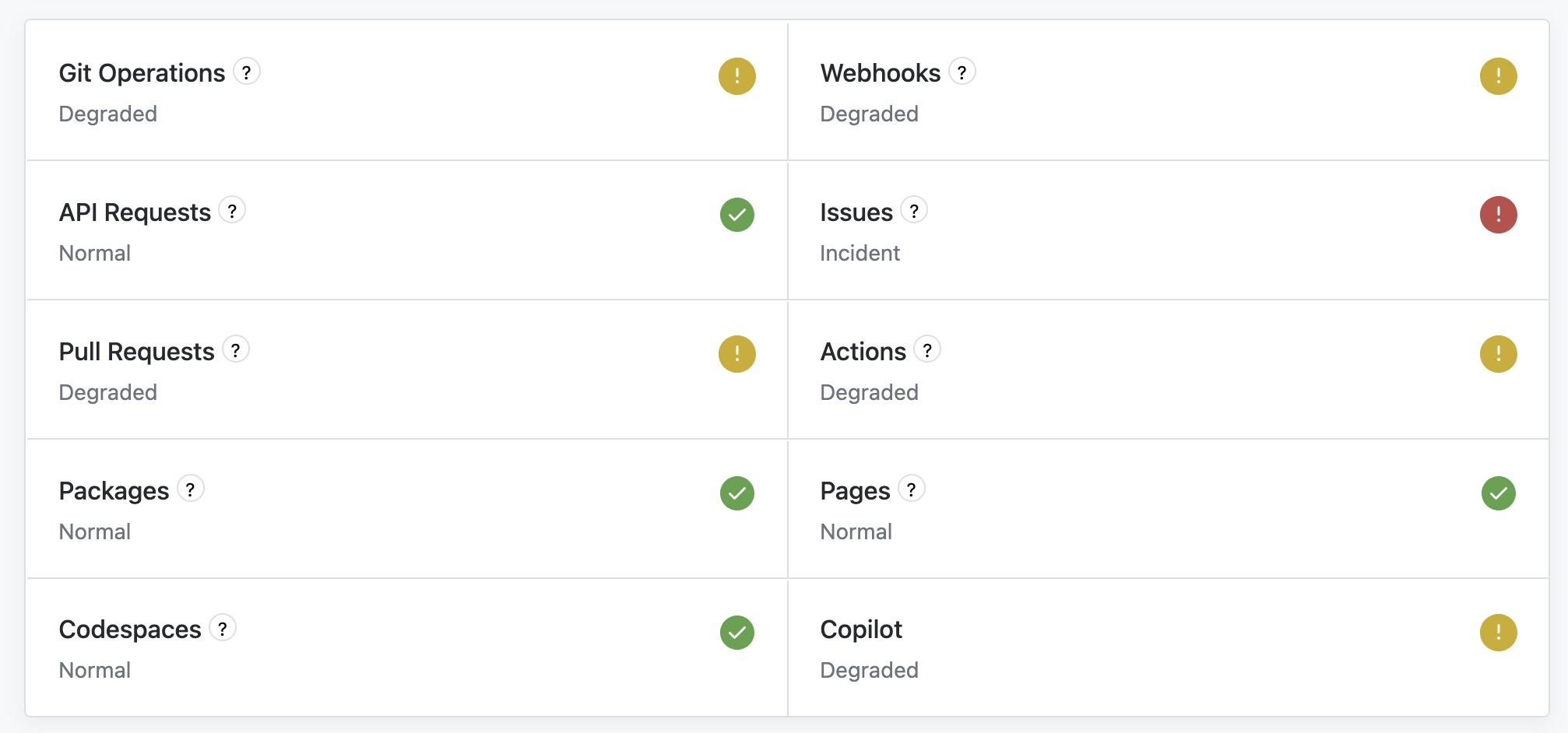Image resolution: width=1568 pixels, height=733 pixels.
Task: Click the question mark beside Pages
Action: coord(912,489)
